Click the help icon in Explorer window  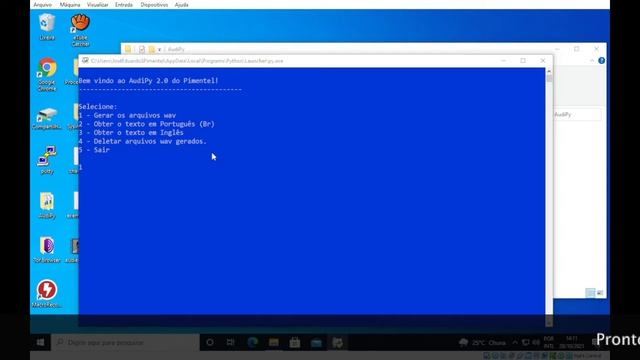pyautogui.click(x=601, y=60)
